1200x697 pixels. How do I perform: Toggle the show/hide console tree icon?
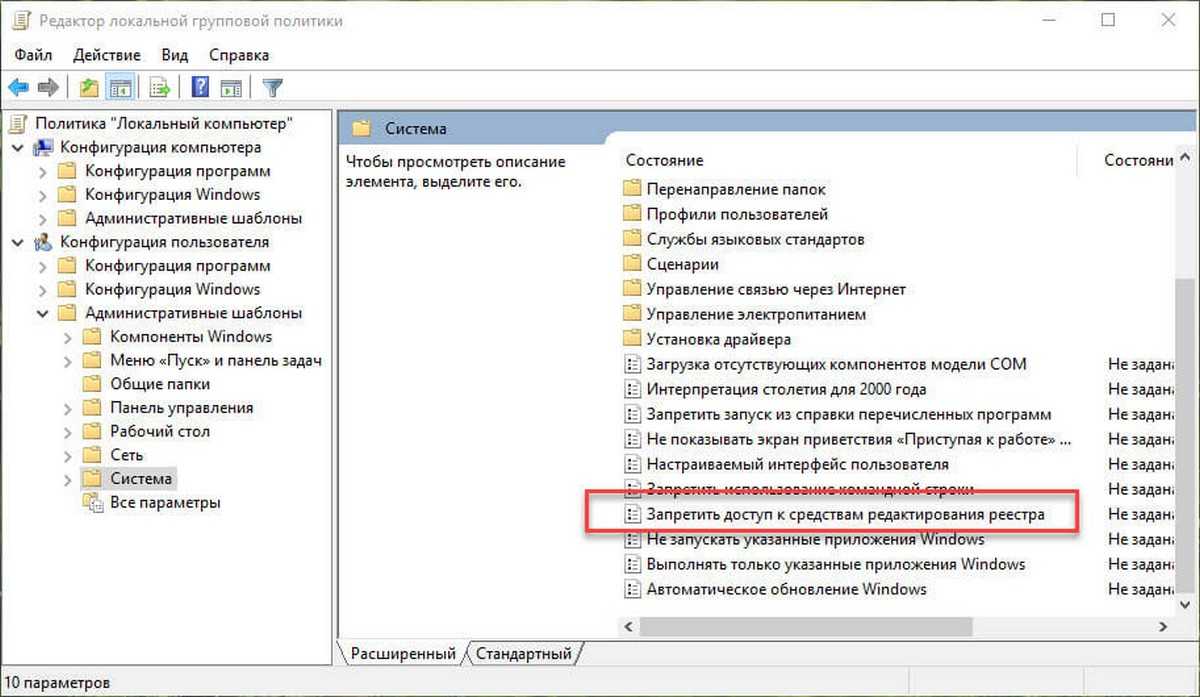120,88
